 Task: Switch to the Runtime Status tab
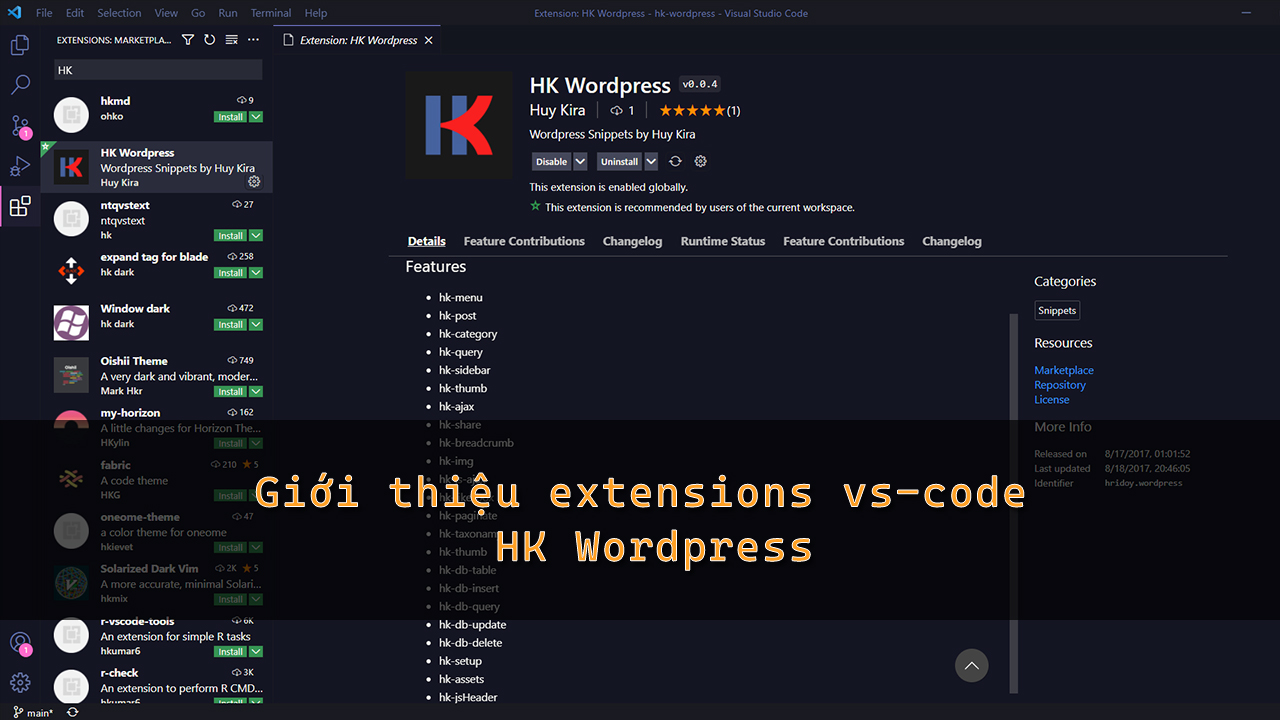coord(723,241)
